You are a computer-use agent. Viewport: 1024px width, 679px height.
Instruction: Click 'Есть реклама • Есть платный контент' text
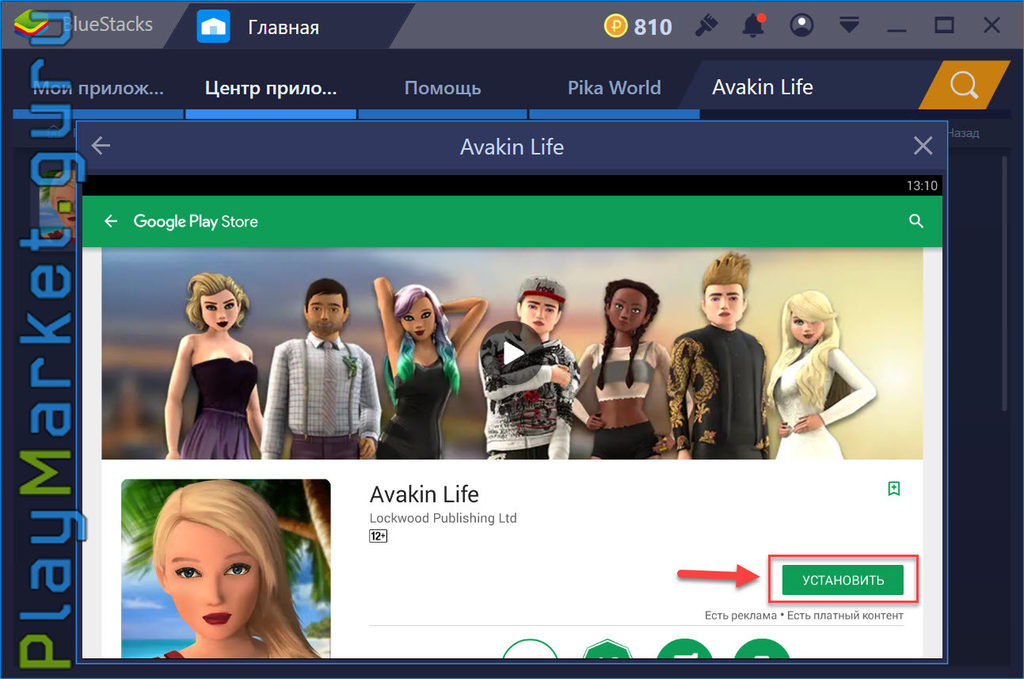click(x=804, y=615)
